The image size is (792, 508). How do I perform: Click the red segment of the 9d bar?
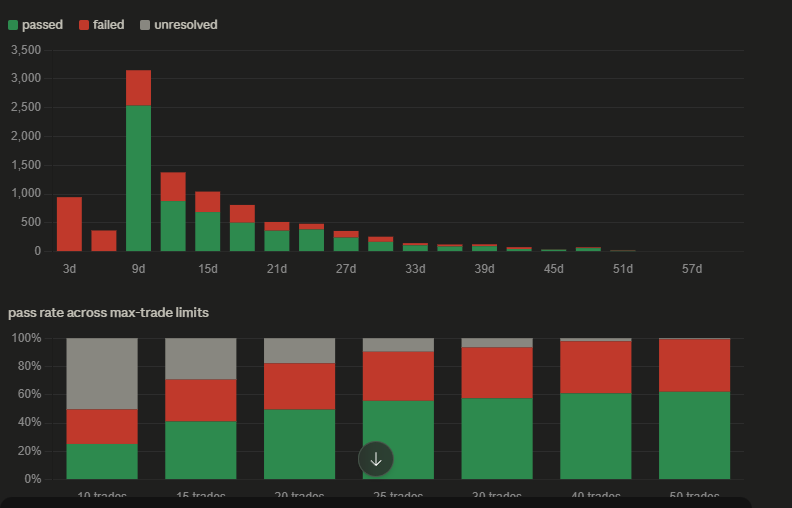(x=138, y=88)
